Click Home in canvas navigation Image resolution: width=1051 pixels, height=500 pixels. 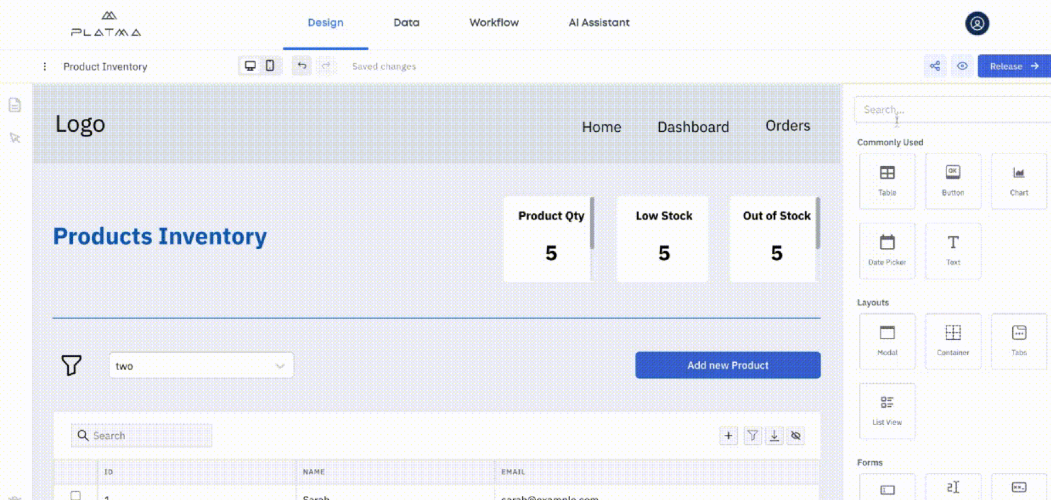coord(601,127)
